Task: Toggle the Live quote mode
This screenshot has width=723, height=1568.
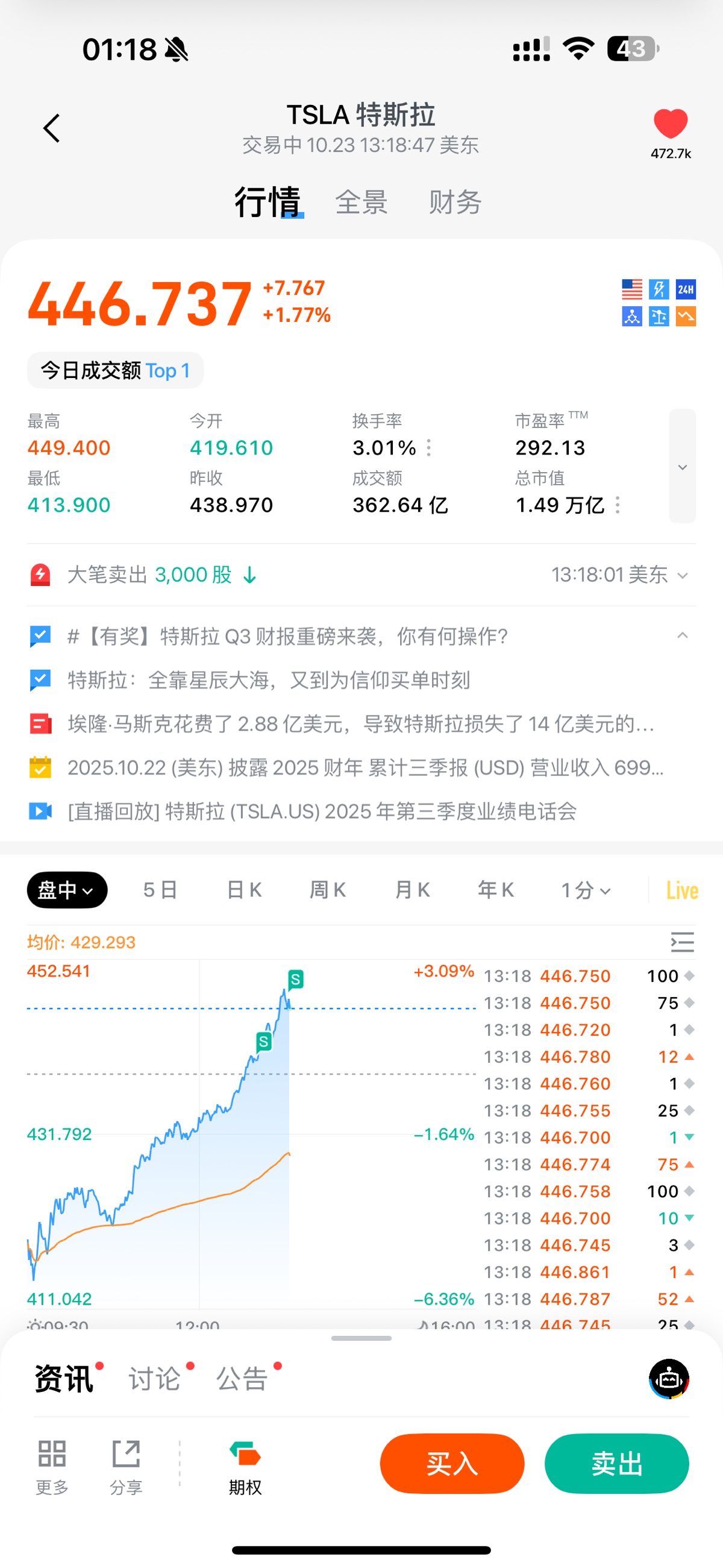Action: pyautogui.click(x=681, y=890)
